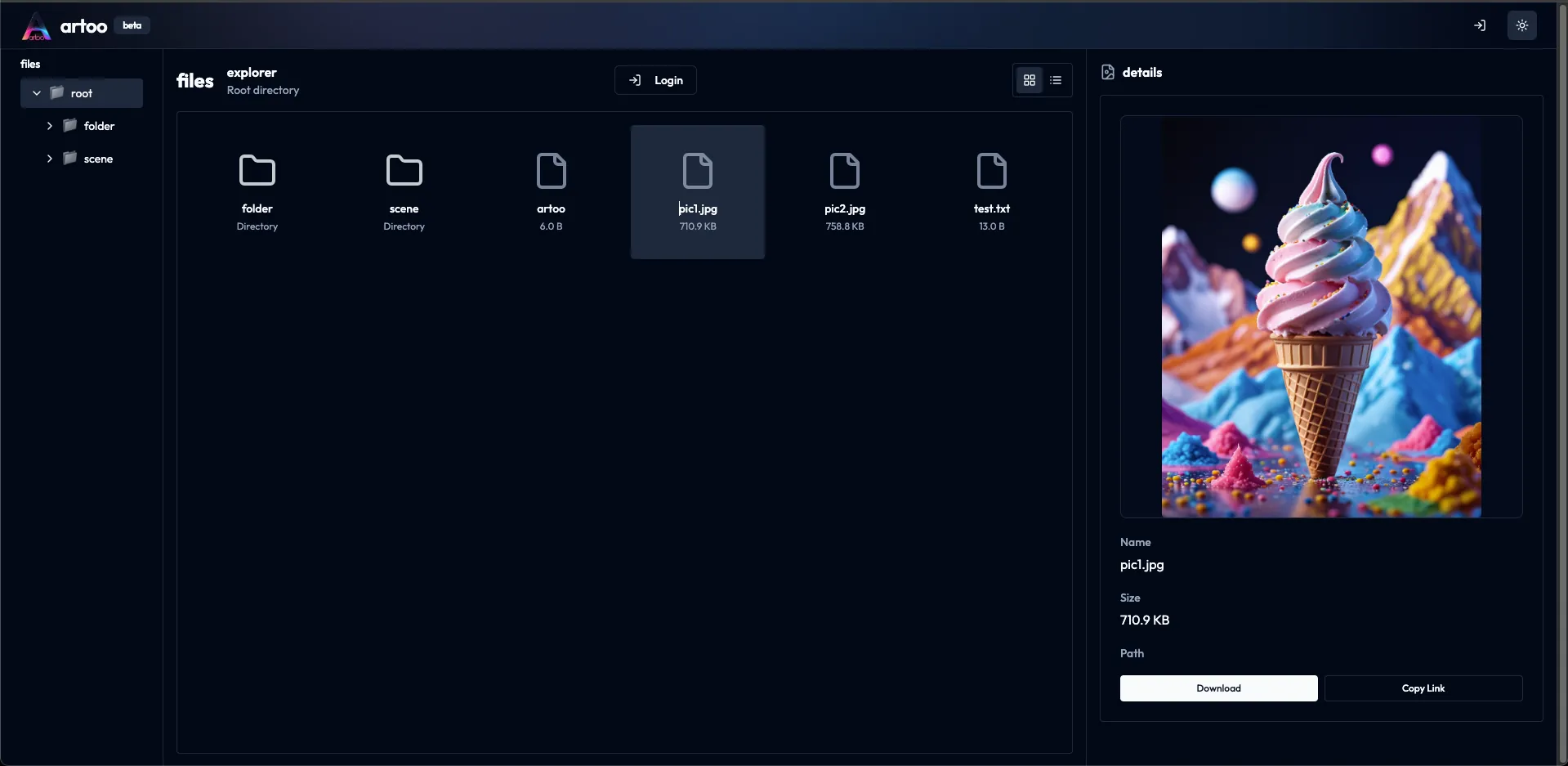Click the root folder icon in the sidebar

(x=58, y=93)
